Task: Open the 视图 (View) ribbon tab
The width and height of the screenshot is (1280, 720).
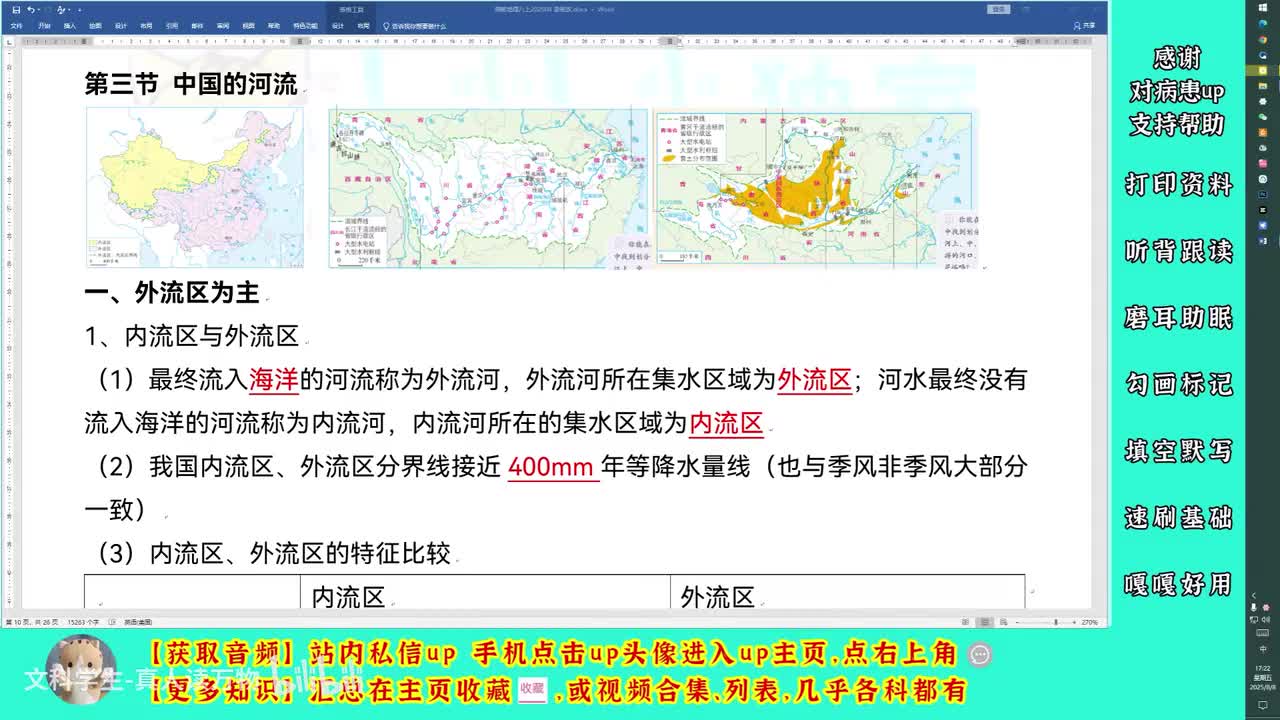Action: [x=248, y=25]
